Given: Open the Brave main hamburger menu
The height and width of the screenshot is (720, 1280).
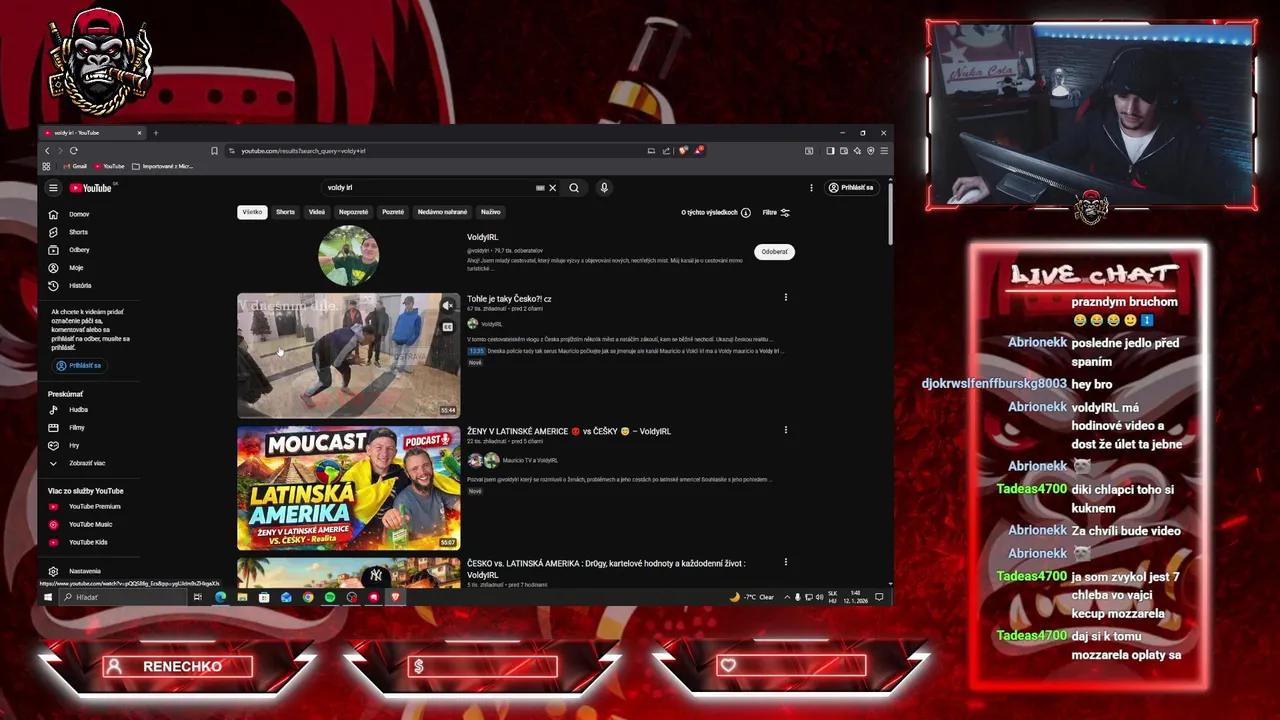Looking at the screenshot, I should coord(884,151).
